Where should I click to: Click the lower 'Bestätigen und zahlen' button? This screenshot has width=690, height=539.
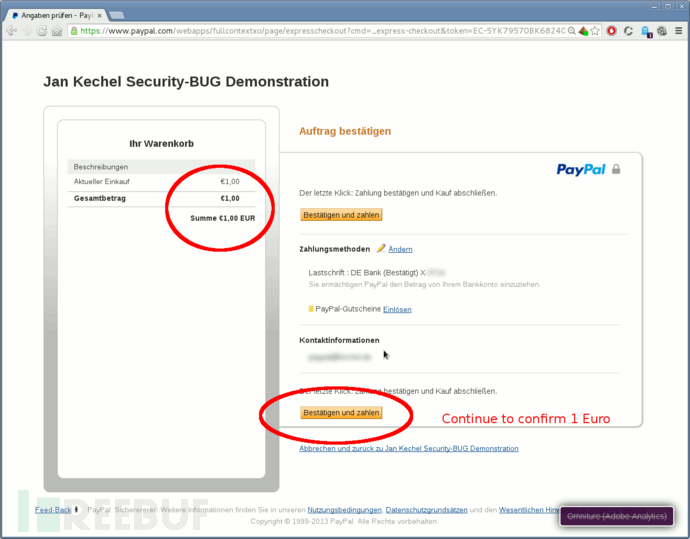click(341, 413)
